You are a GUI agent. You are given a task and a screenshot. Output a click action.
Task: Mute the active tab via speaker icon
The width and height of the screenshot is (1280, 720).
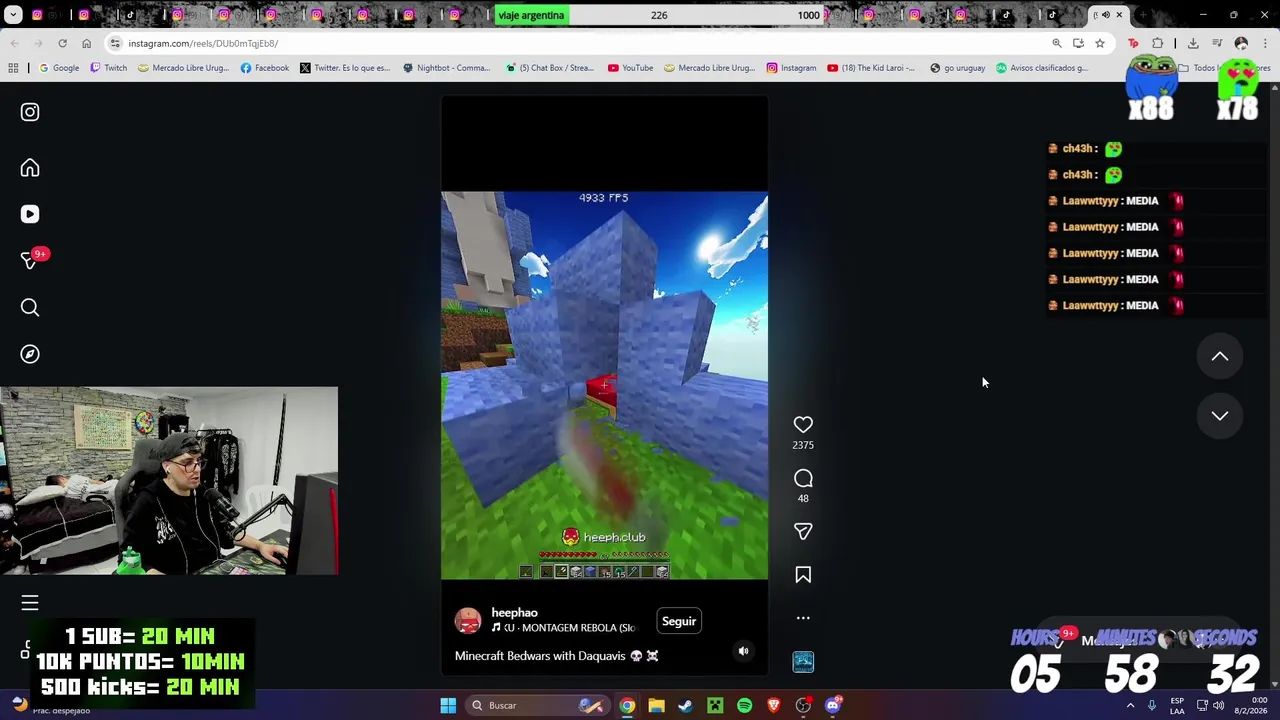[1106, 15]
